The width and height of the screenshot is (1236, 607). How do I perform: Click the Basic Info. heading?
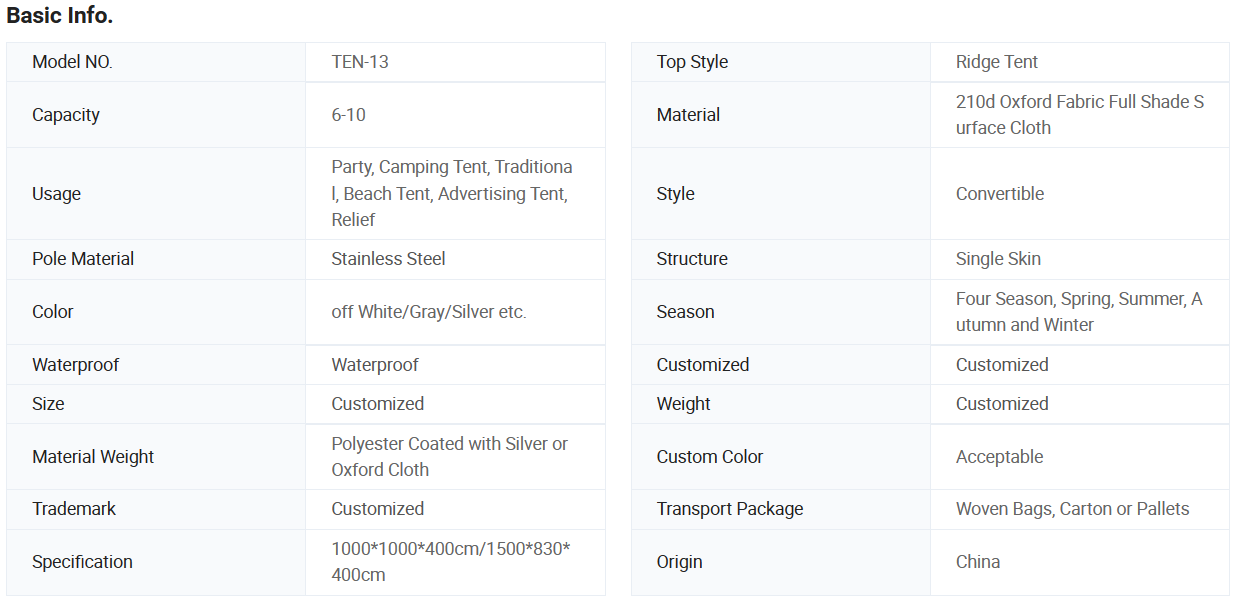[x=59, y=16]
